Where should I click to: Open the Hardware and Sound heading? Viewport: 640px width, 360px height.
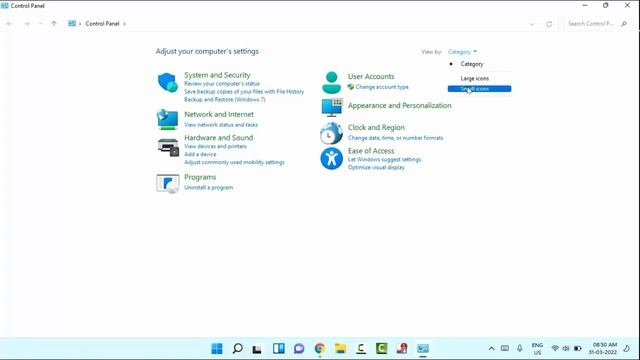pos(218,138)
